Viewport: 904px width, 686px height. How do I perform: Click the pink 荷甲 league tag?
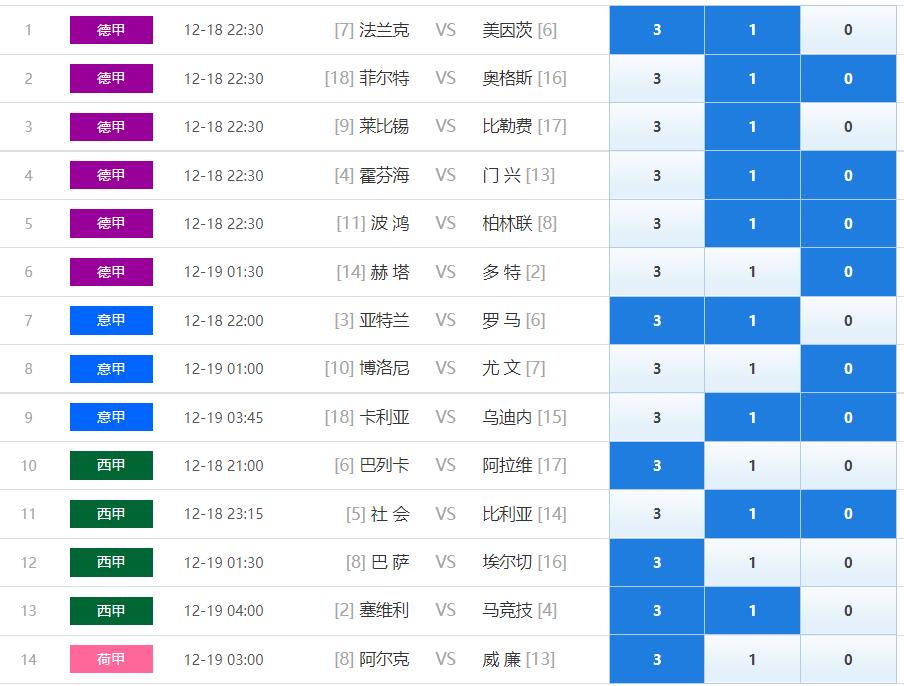point(111,659)
